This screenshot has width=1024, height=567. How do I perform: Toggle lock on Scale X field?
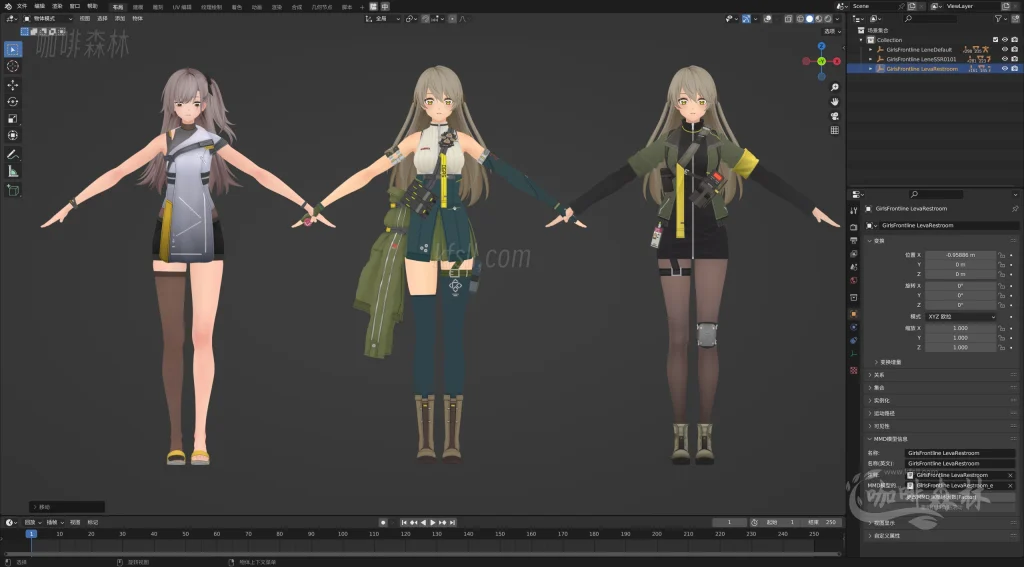(1002, 328)
